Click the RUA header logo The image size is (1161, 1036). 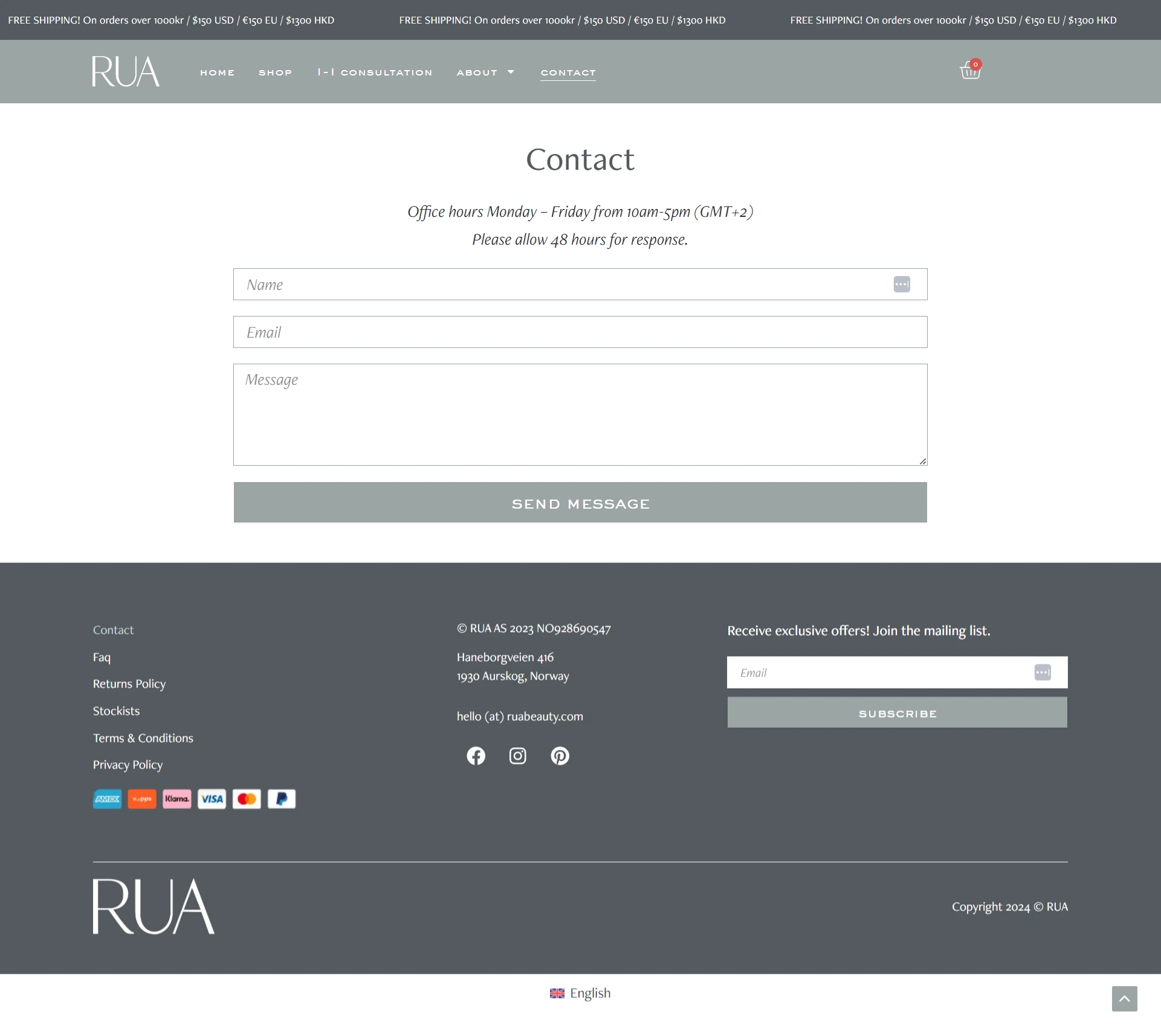tap(126, 71)
